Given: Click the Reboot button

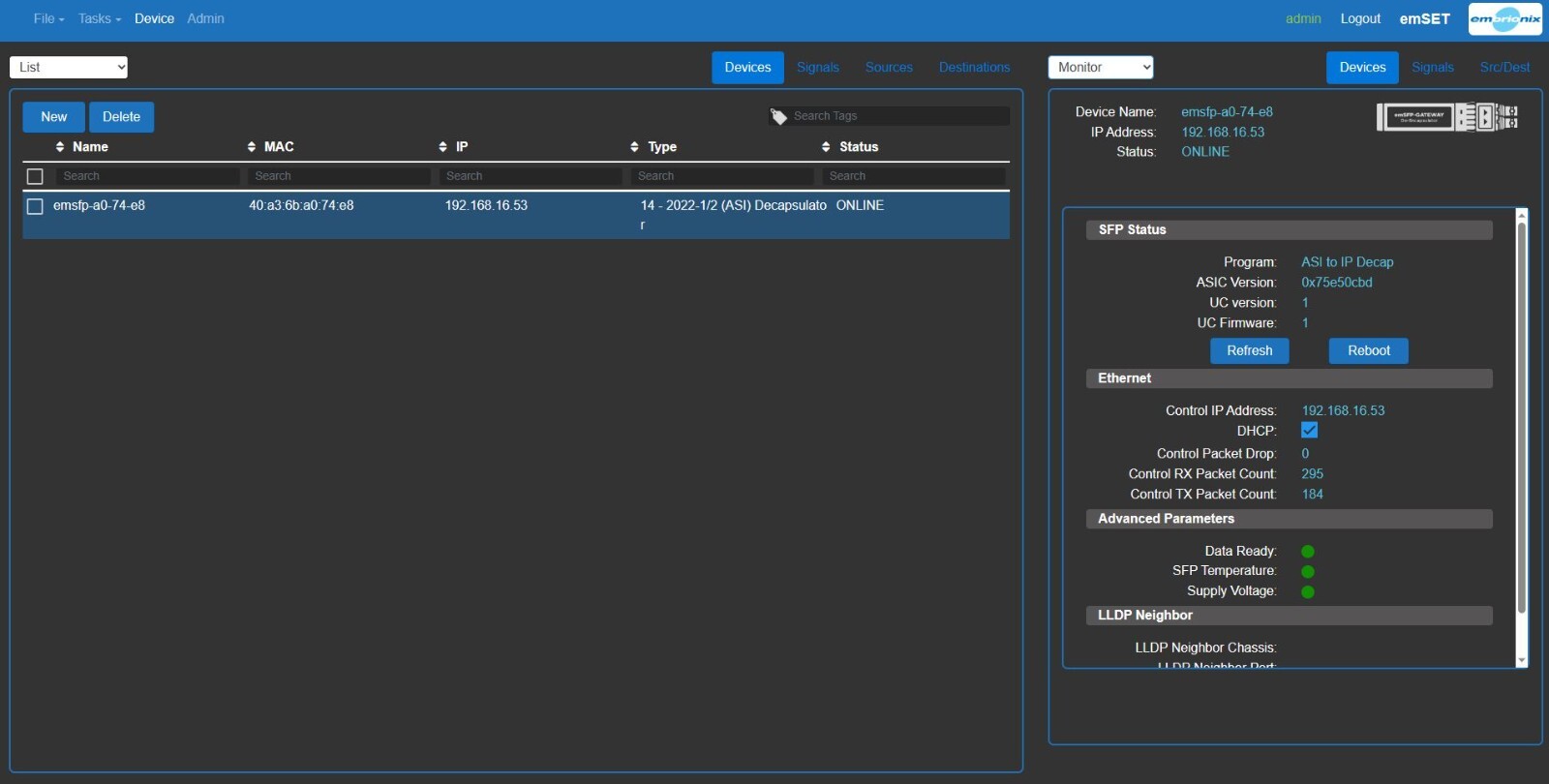Looking at the screenshot, I should [x=1369, y=350].
